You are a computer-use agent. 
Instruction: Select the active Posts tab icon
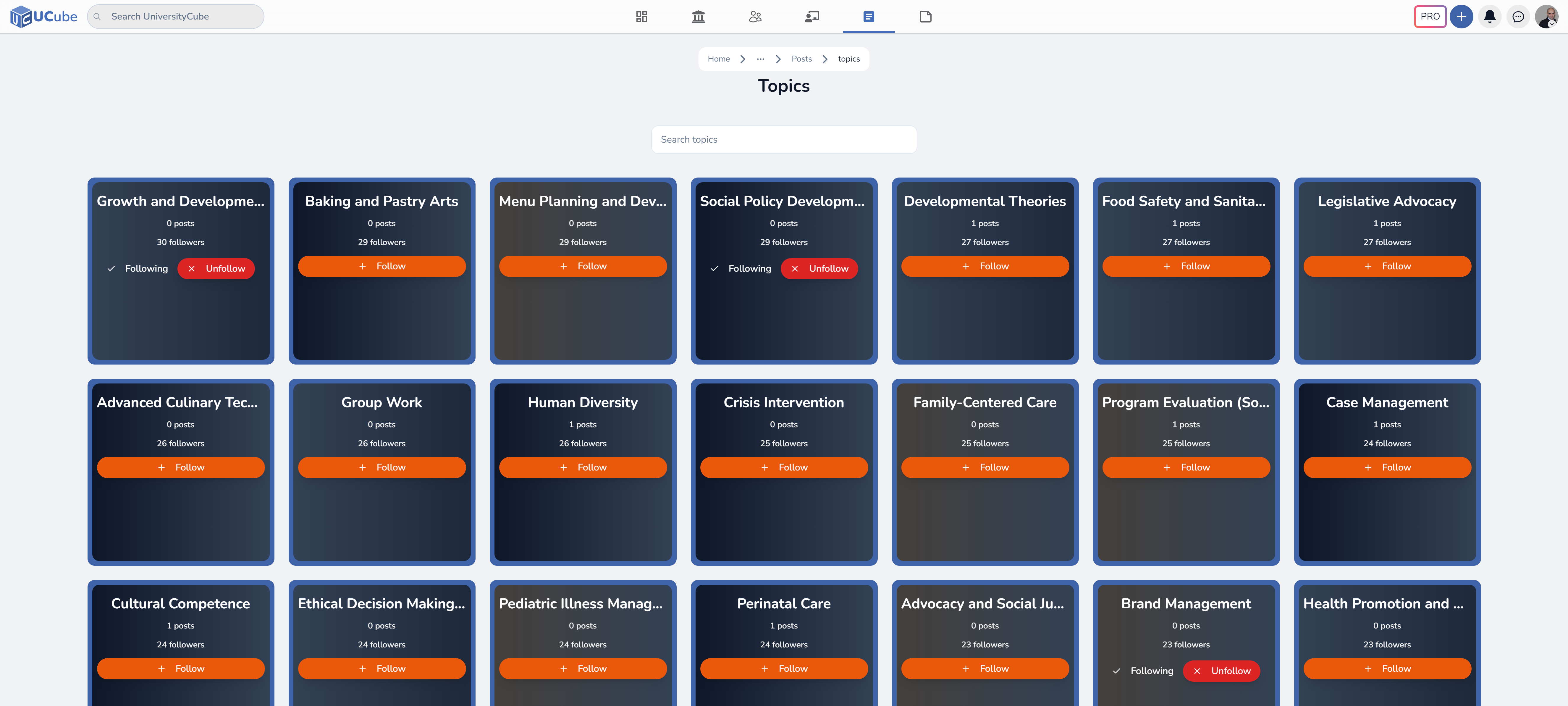pyautogui.click(x=869, y=17)
